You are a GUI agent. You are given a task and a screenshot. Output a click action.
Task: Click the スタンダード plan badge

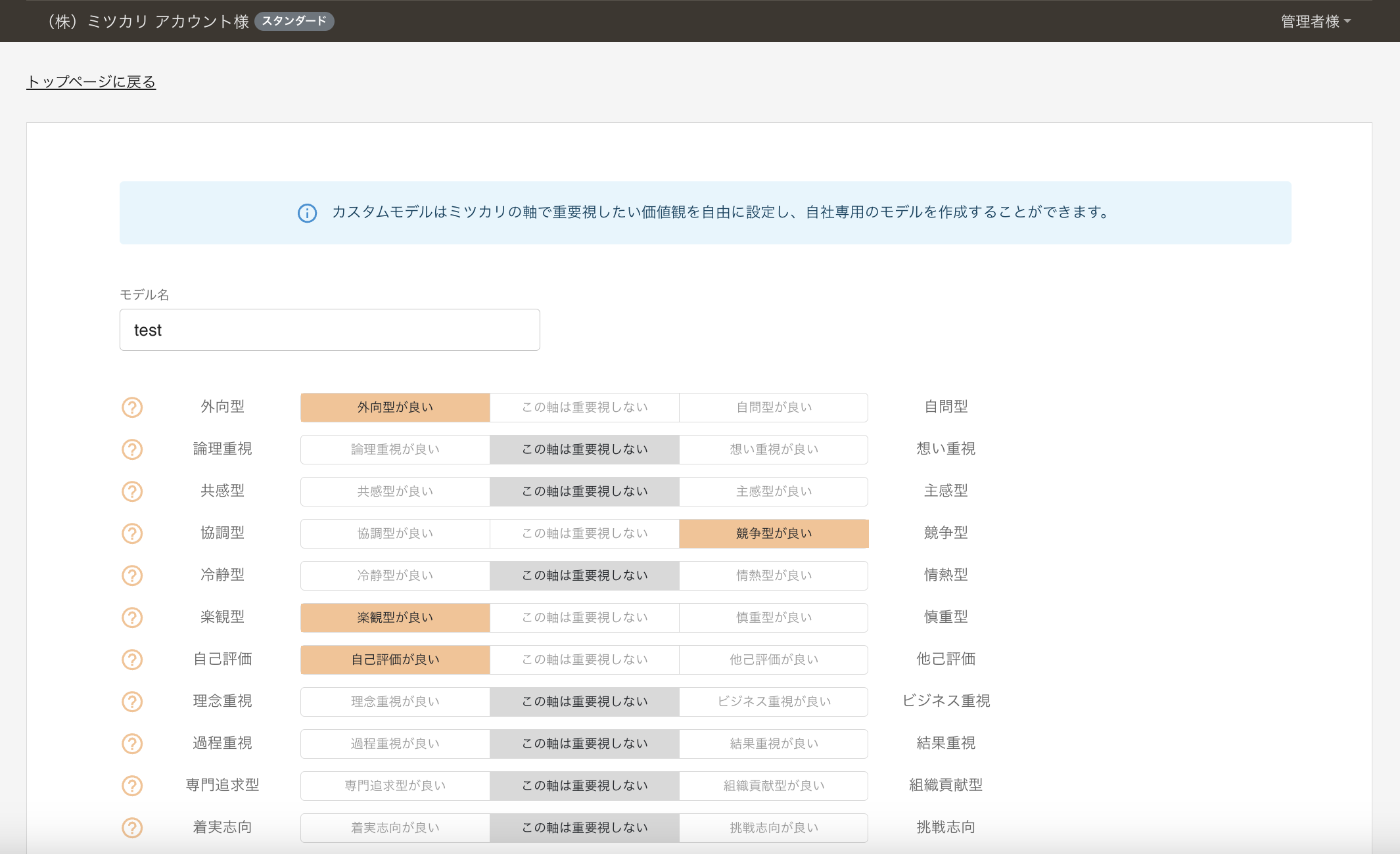pyautogui.click(x=294, y=21)
